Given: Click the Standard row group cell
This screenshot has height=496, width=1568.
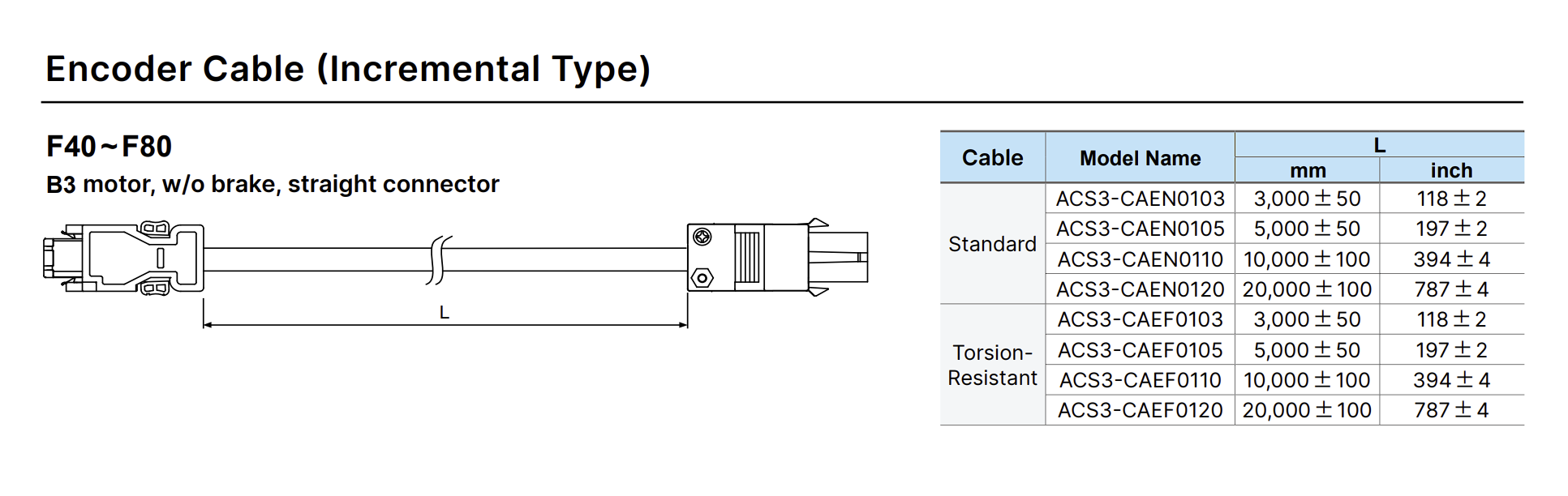Looking at the screenshot, I should pos(992,244).
